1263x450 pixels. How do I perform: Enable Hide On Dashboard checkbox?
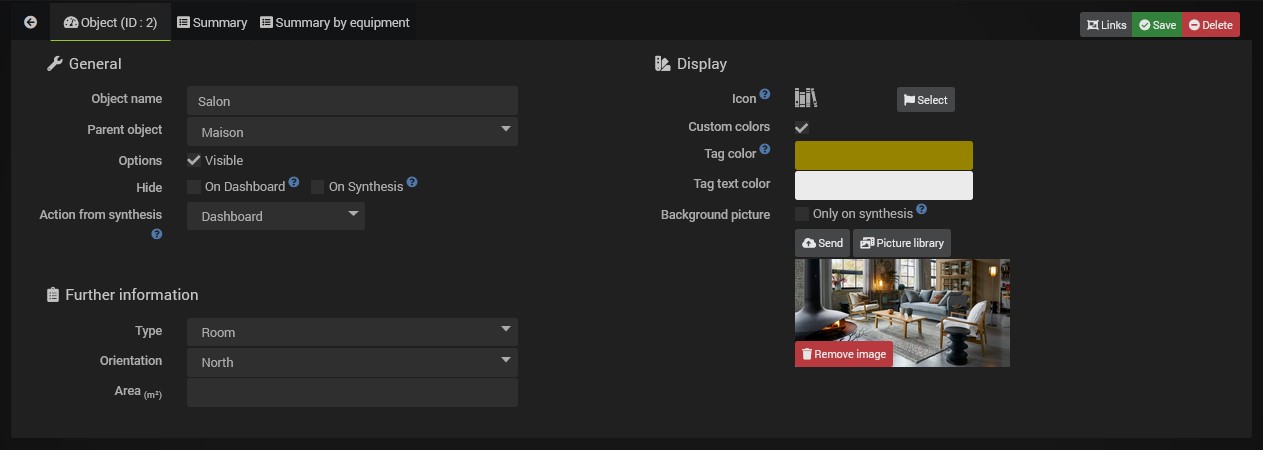(x=194, y=187)
